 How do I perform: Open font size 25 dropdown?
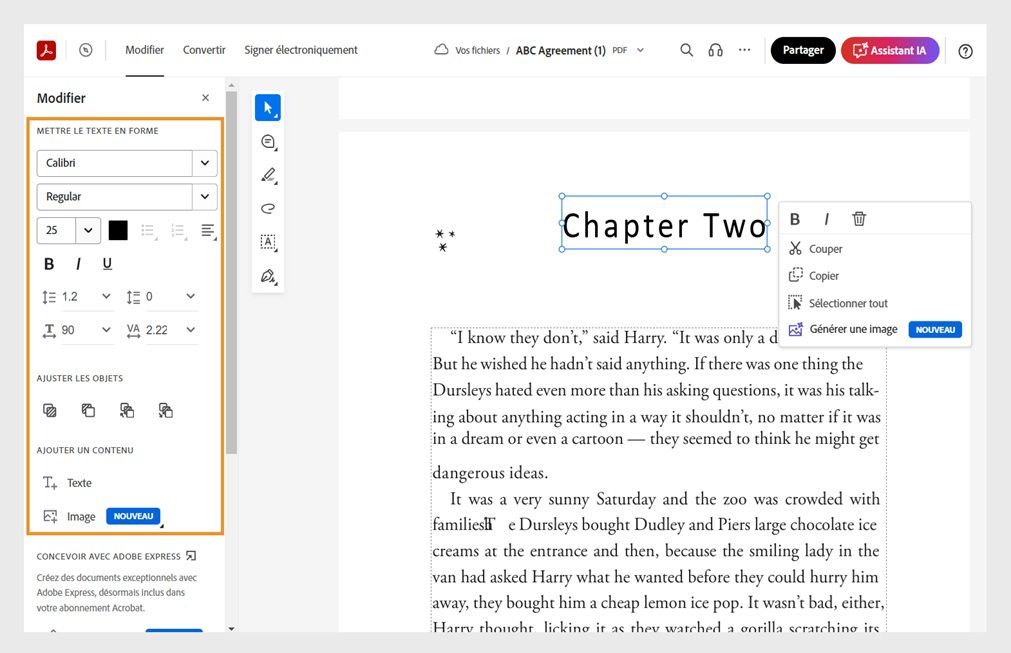pos(88,230)
